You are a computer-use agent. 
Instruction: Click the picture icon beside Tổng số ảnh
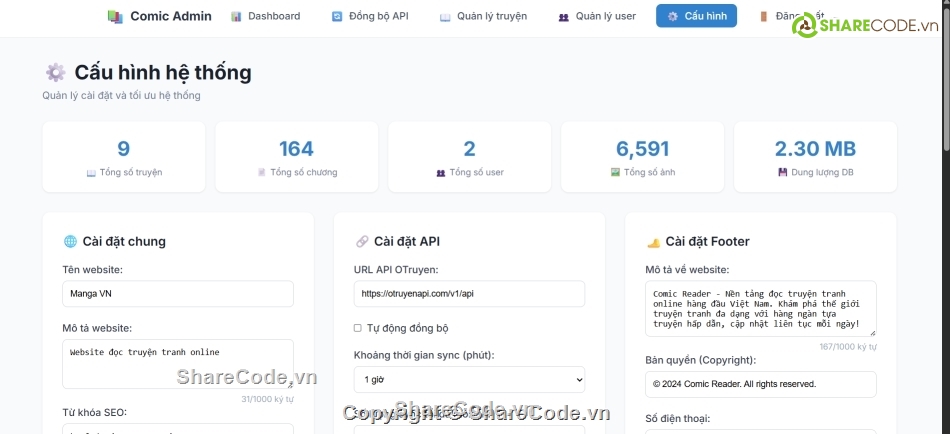pos(616,173)
